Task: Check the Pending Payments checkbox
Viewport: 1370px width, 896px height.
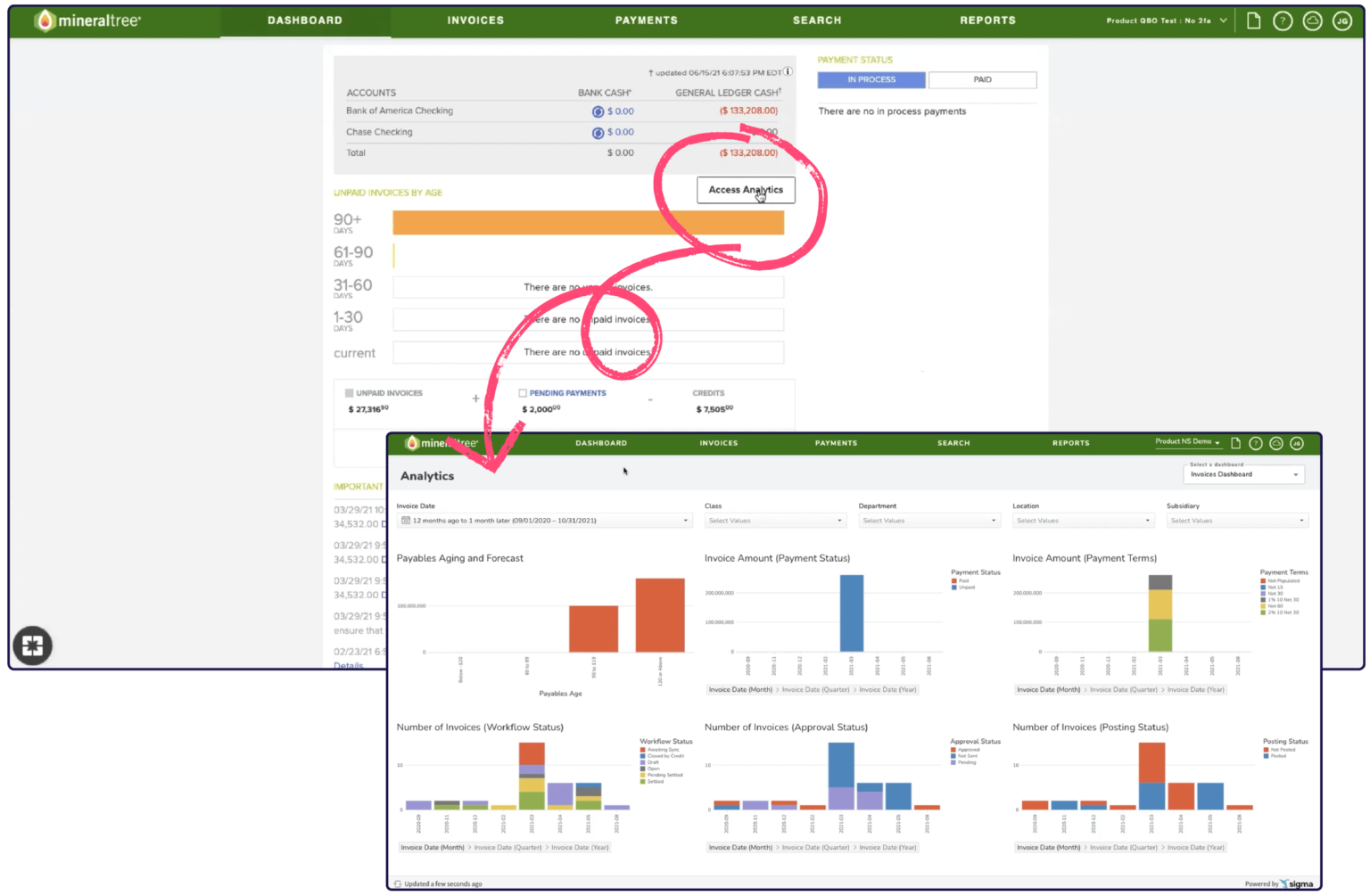Action: [x=523, y=392]
